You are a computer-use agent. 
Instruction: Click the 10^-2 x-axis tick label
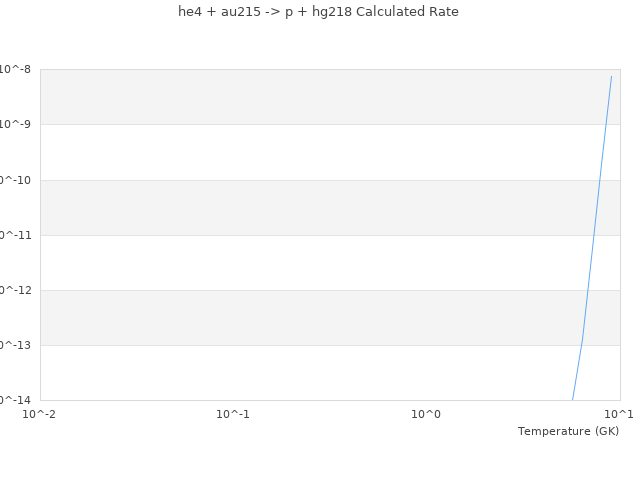[41, 414]
